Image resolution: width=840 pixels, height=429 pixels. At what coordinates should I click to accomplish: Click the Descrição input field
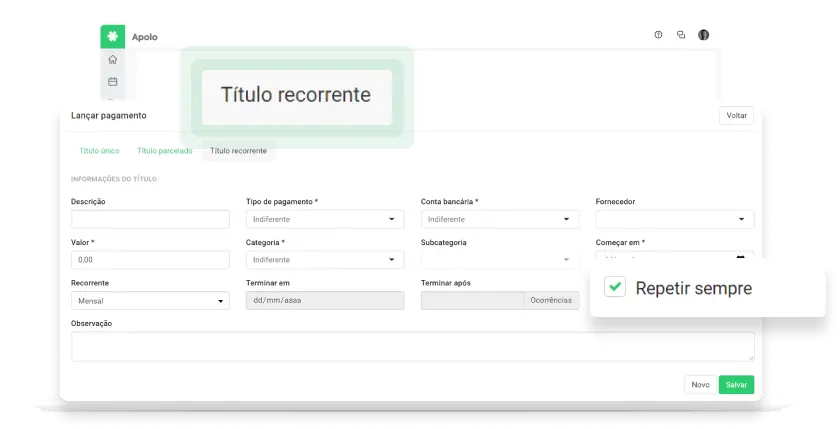click(x=150, y=219)
